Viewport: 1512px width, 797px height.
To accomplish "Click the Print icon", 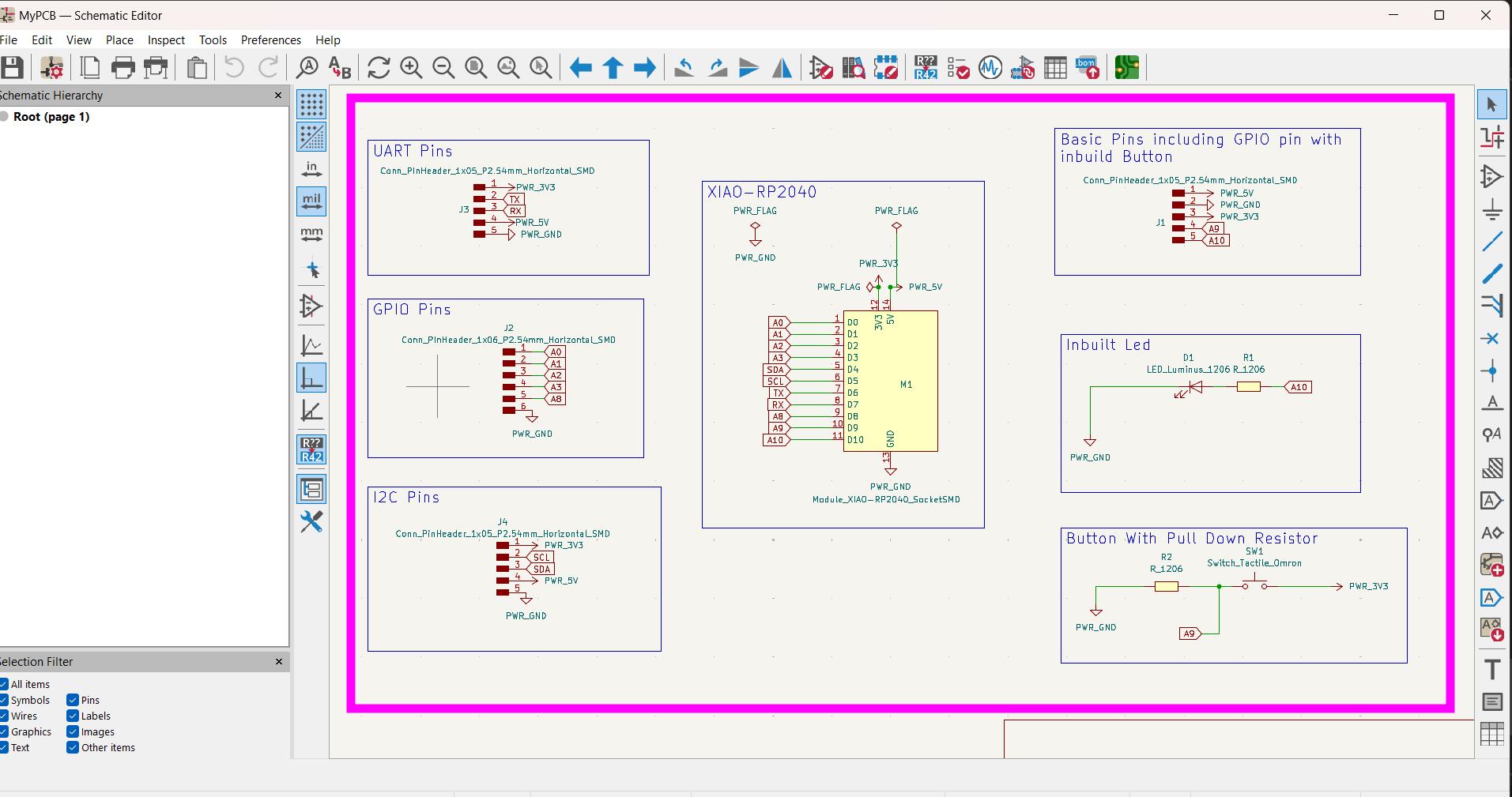I will (123, 68).
